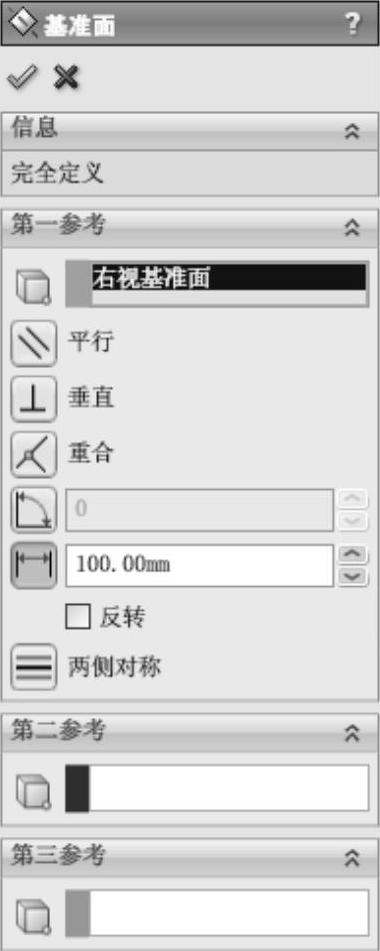The width and height of the screenshot is (380, 951).
Task: Activate the 第二参考 selection box
Action: pos(217,788)
